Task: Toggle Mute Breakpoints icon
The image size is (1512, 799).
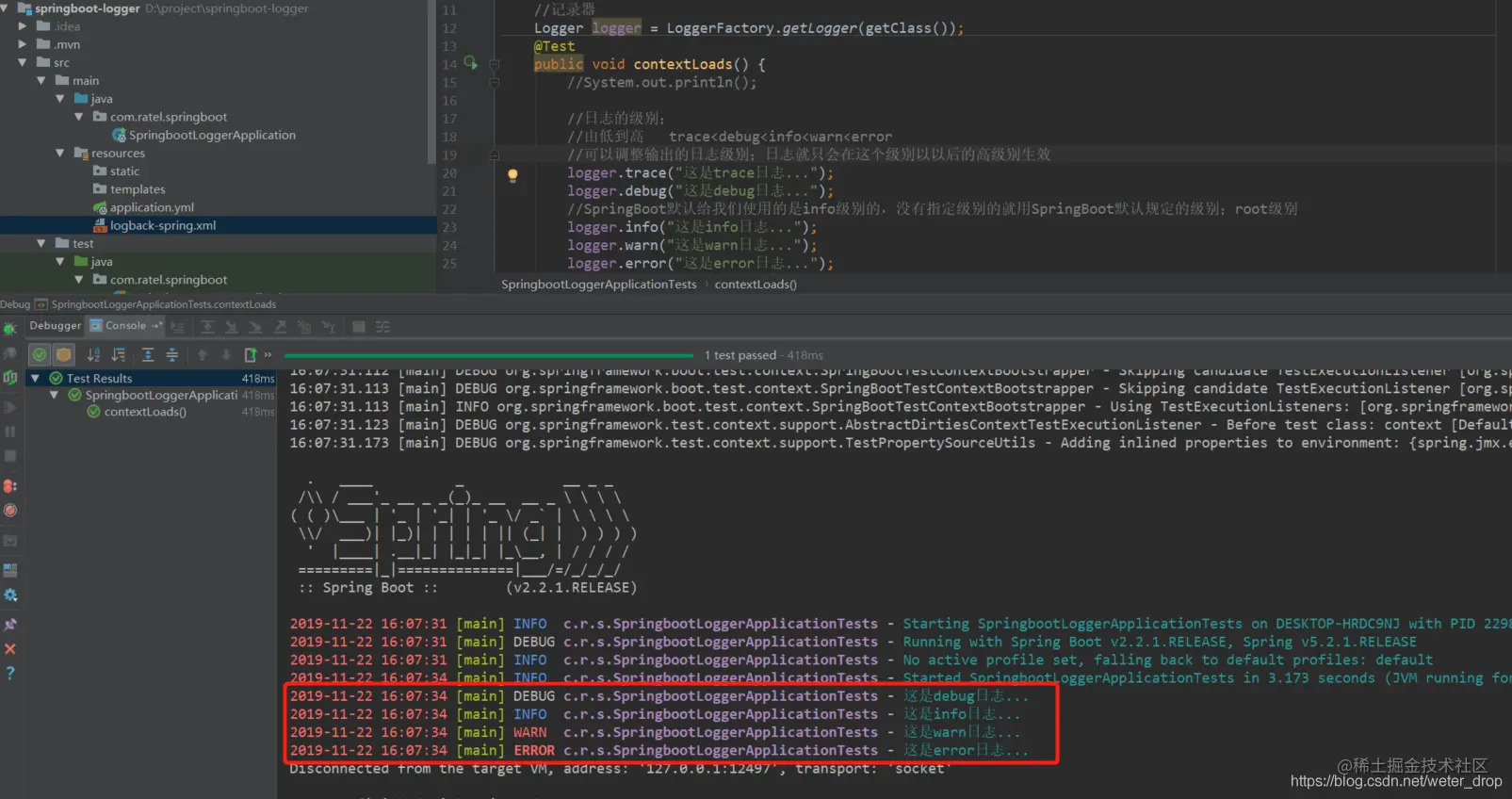Action: click(10, 511)
